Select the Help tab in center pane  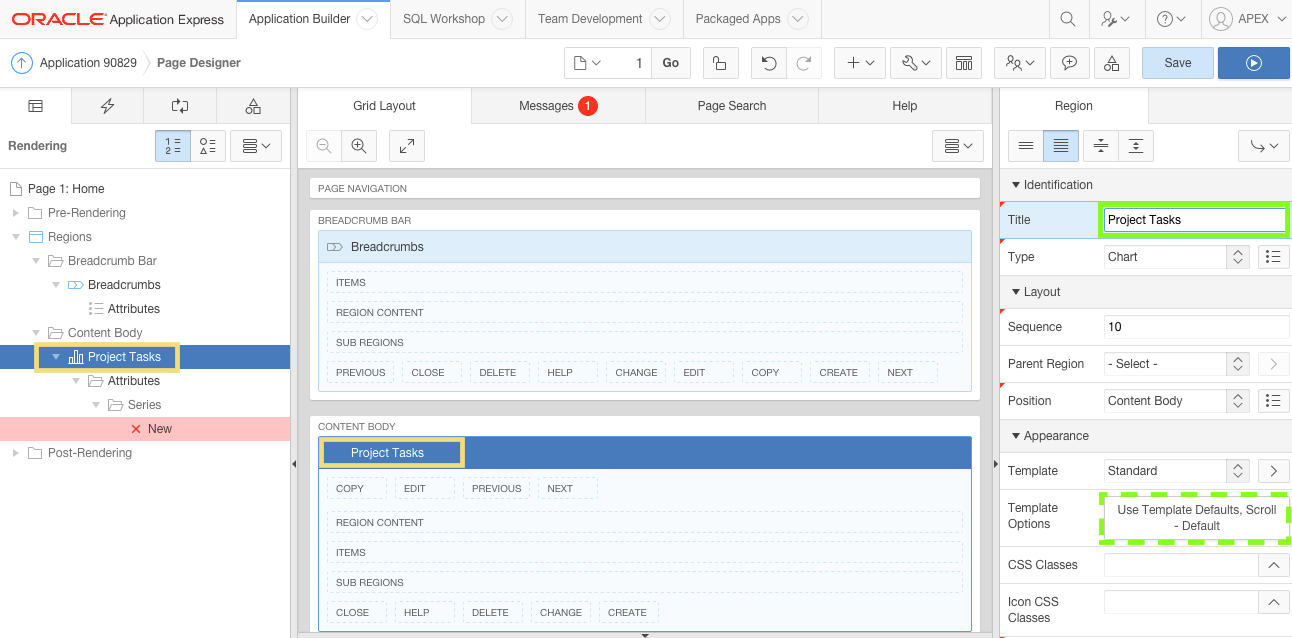pos(904,106)
